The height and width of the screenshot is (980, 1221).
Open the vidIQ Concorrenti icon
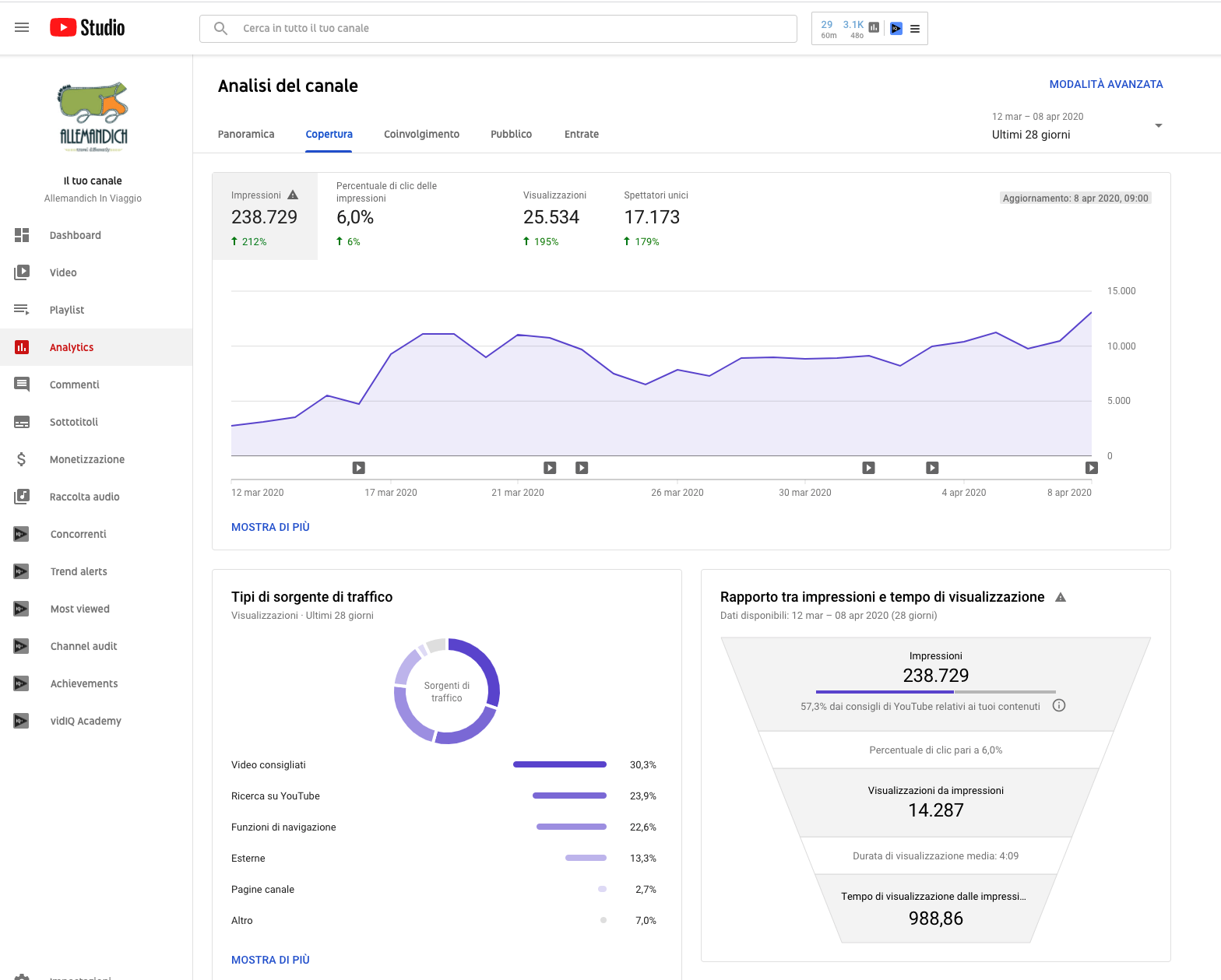(22, 534)
